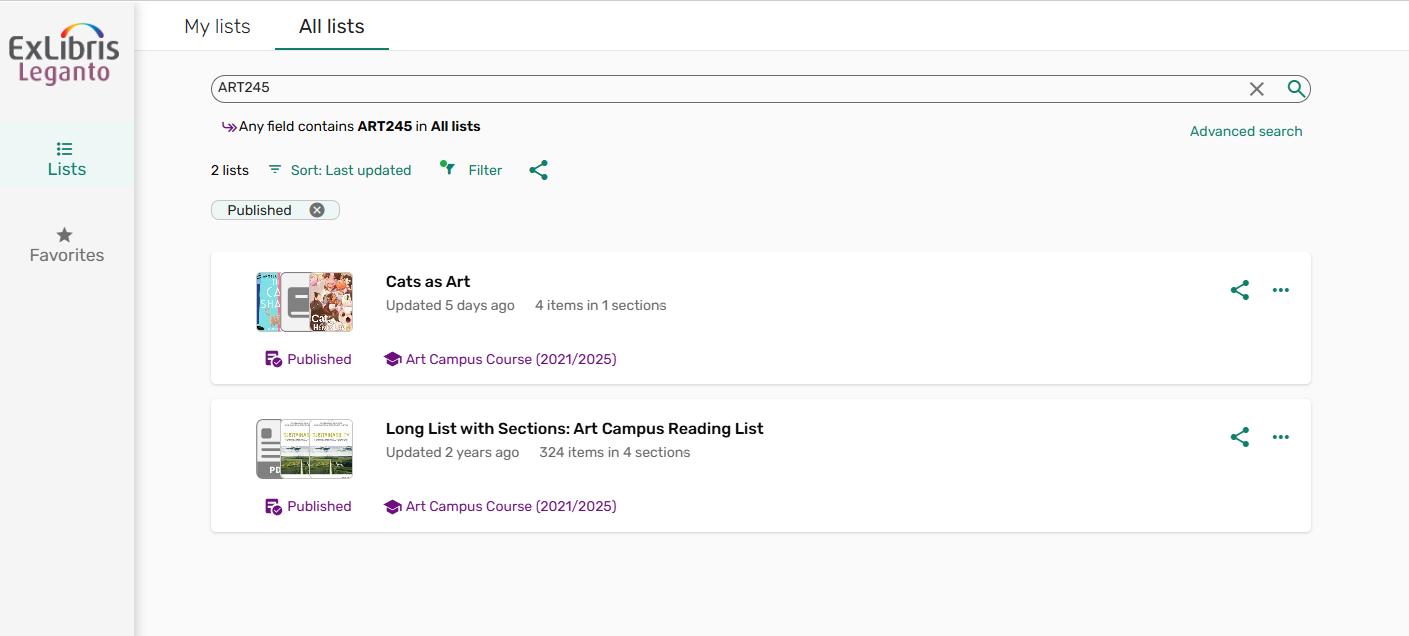Click the search magnifier icon

coord(1295,89)
